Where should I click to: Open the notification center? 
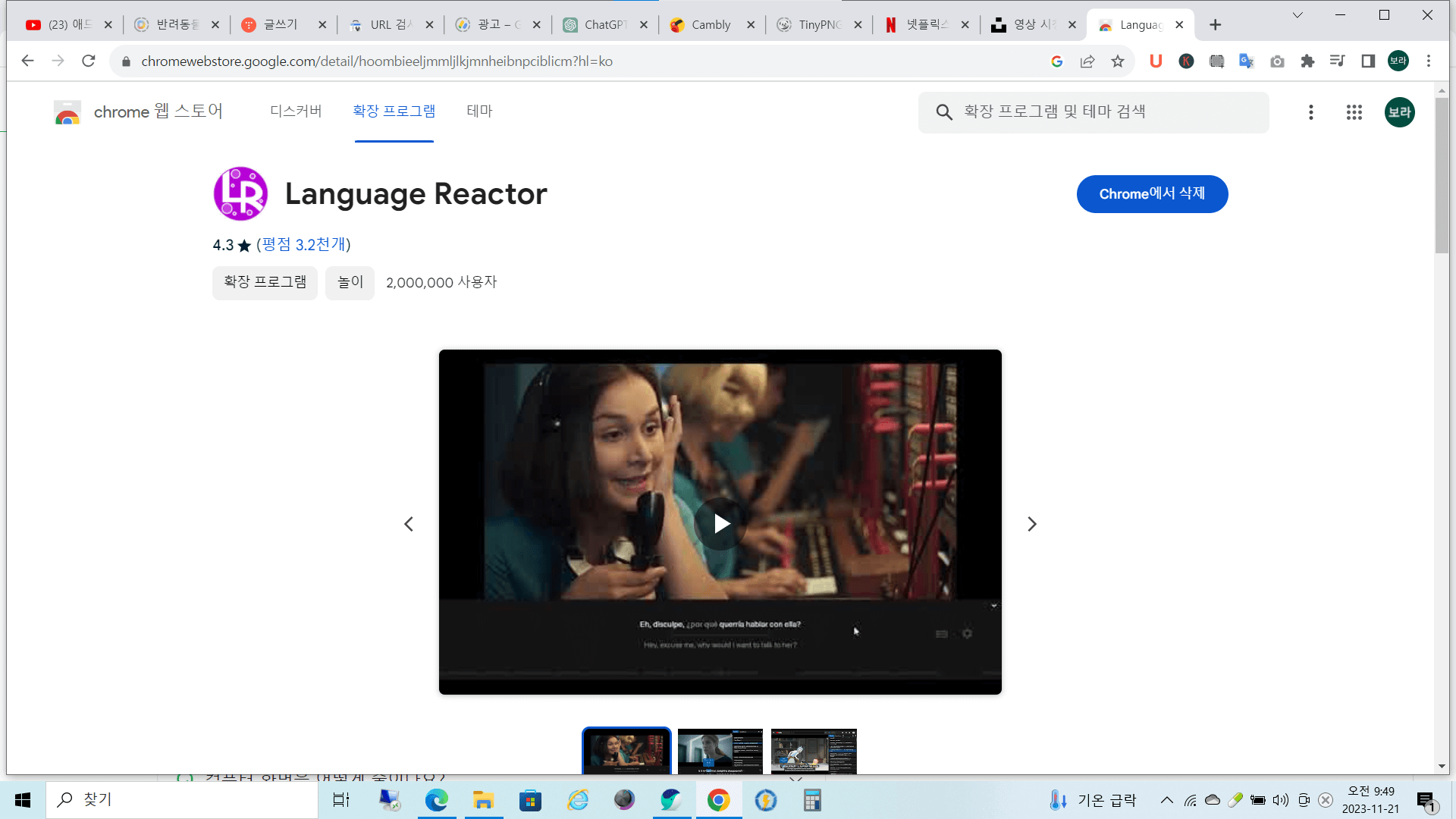tap(1426, 800)
